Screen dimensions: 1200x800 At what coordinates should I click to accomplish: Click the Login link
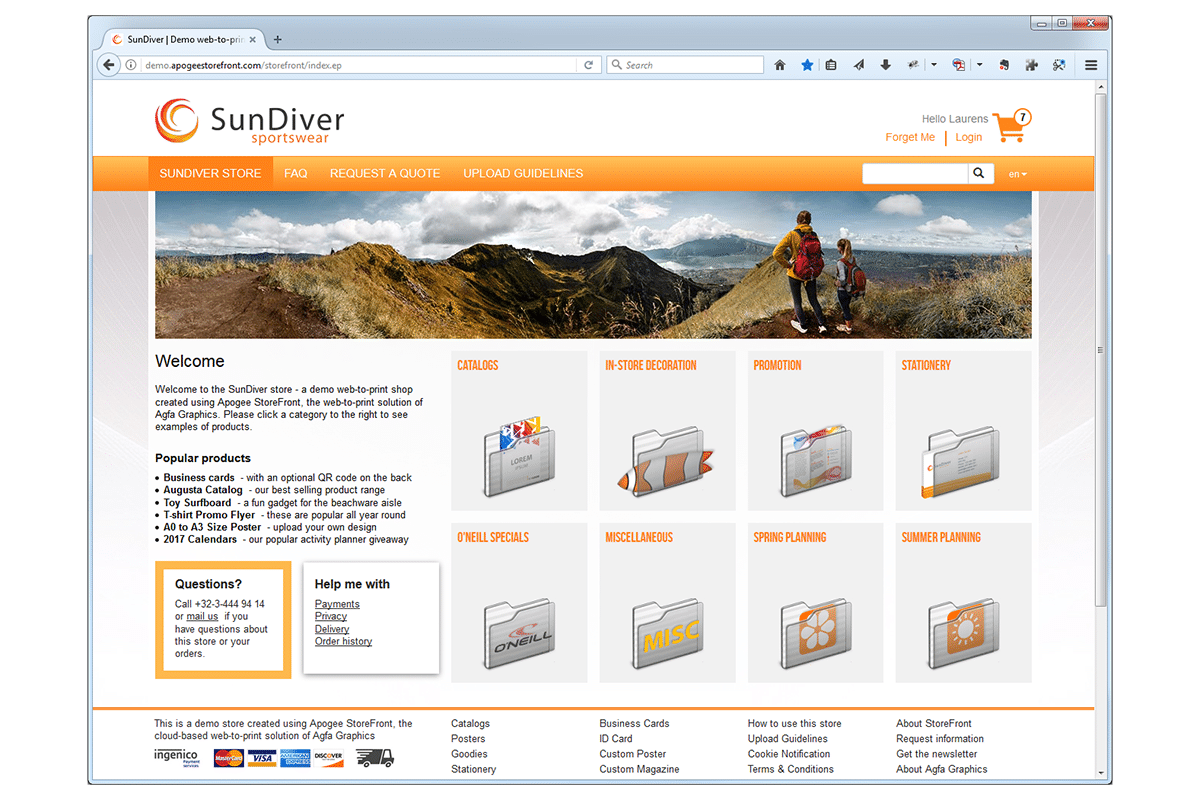(x=968, y=137)
